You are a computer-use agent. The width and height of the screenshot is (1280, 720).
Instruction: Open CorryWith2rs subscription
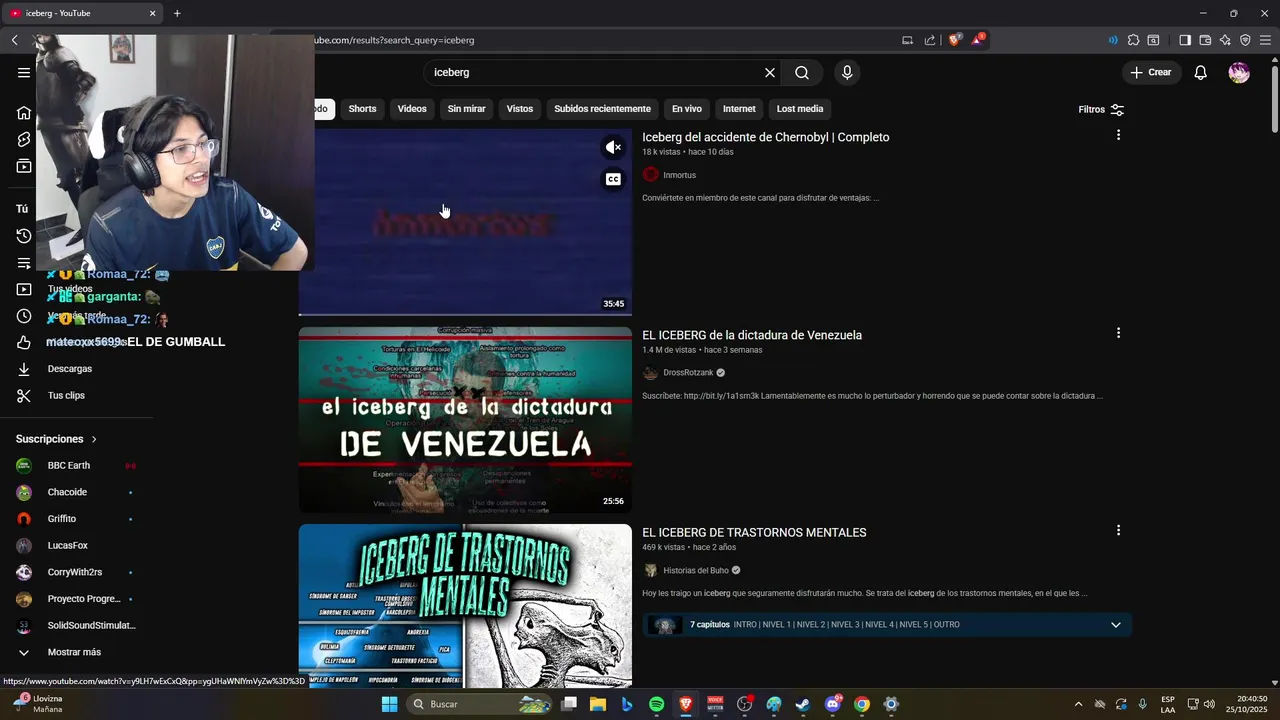(76, 572)
